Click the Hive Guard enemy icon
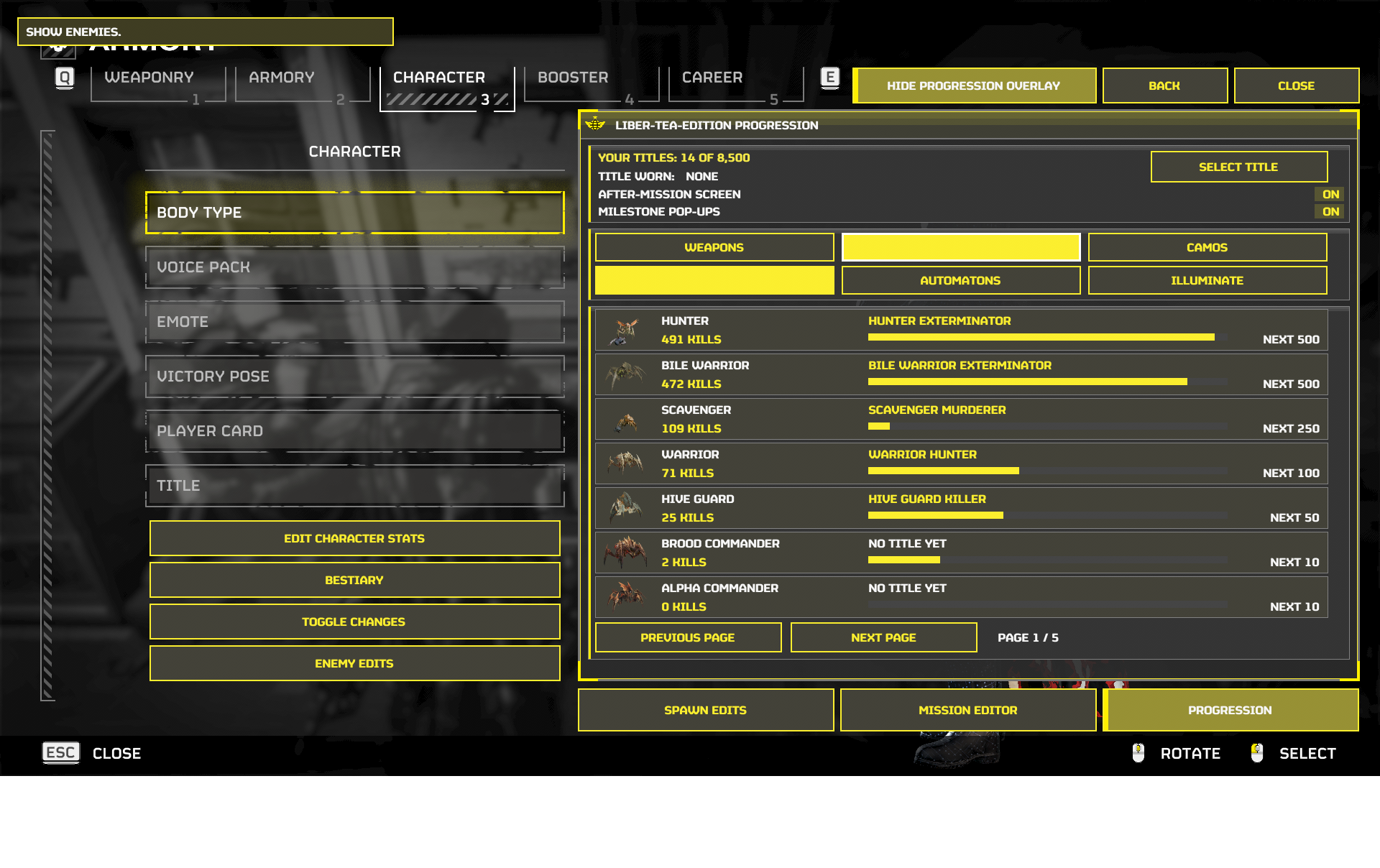Image resolution: width=1380 pixels, height=868 pixels. [x=625, y=508]
